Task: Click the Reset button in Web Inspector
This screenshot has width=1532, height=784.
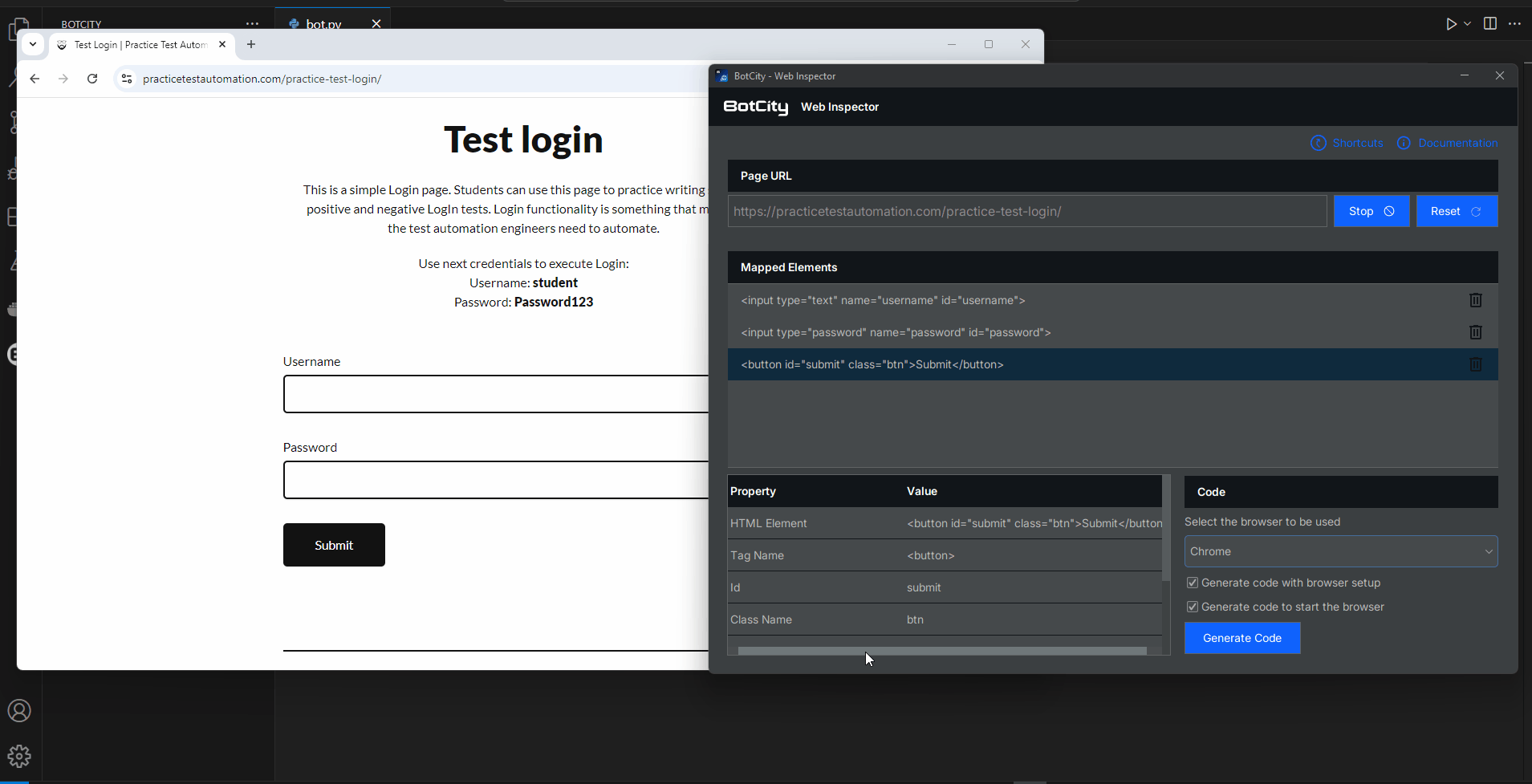Action: [1457, 211]
